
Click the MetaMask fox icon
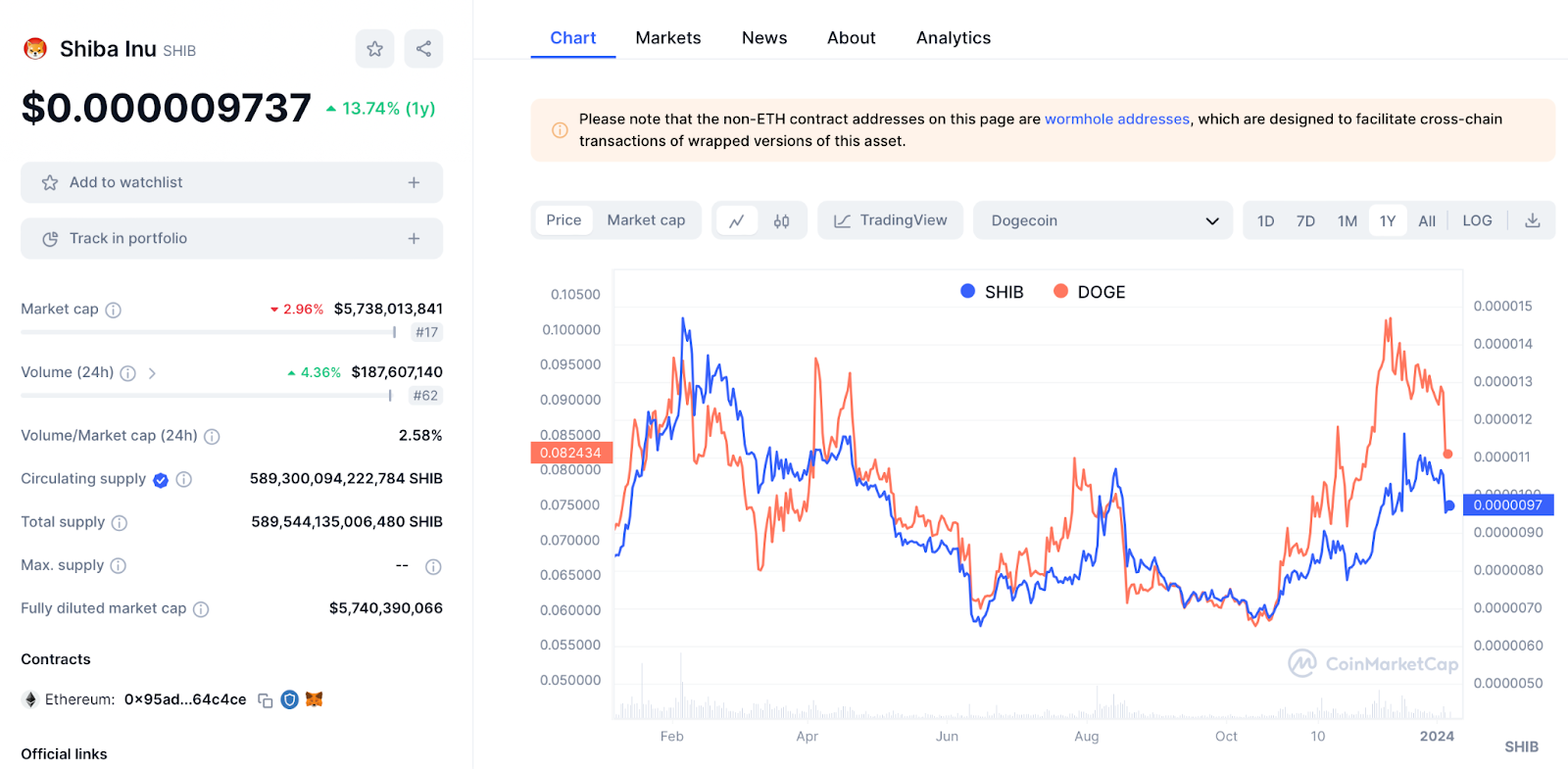(x=315, y=699)
